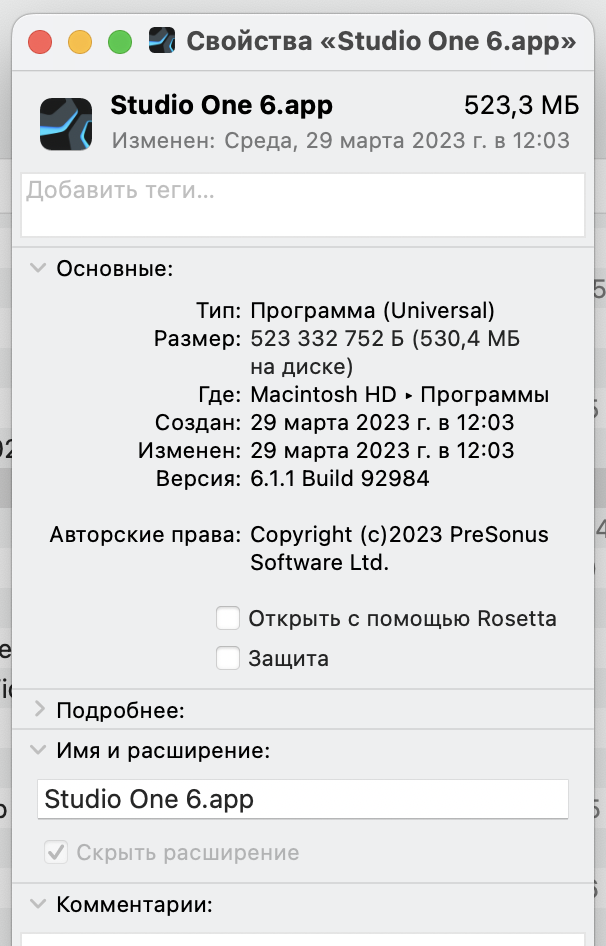The height and width of the screenshot is (946, 606).
Task: Tick the "Защита" checkbox
Action: pos(228,658)
